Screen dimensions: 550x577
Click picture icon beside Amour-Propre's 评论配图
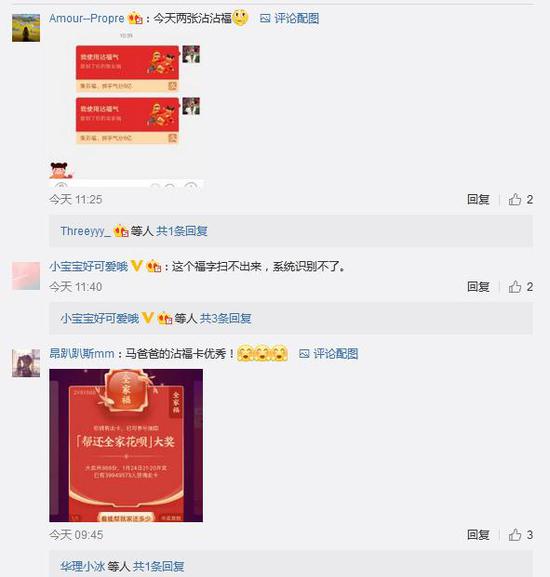tap(265, 18)
